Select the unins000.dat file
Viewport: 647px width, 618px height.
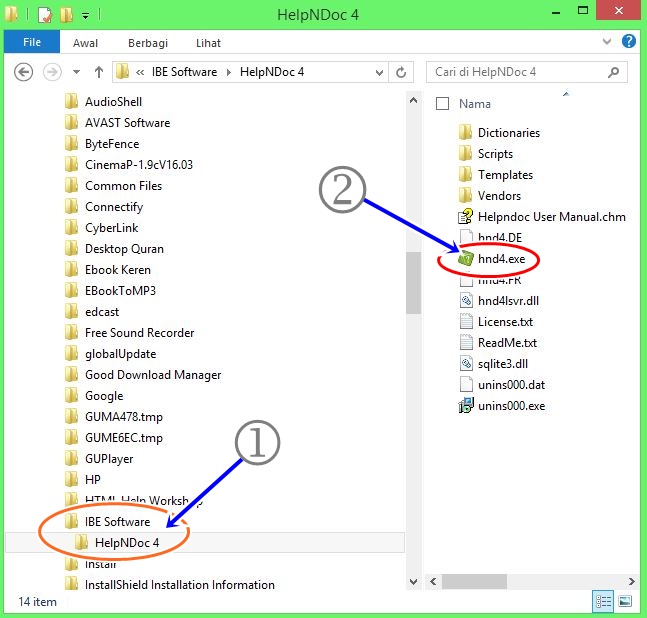click(x=502, y=385)
